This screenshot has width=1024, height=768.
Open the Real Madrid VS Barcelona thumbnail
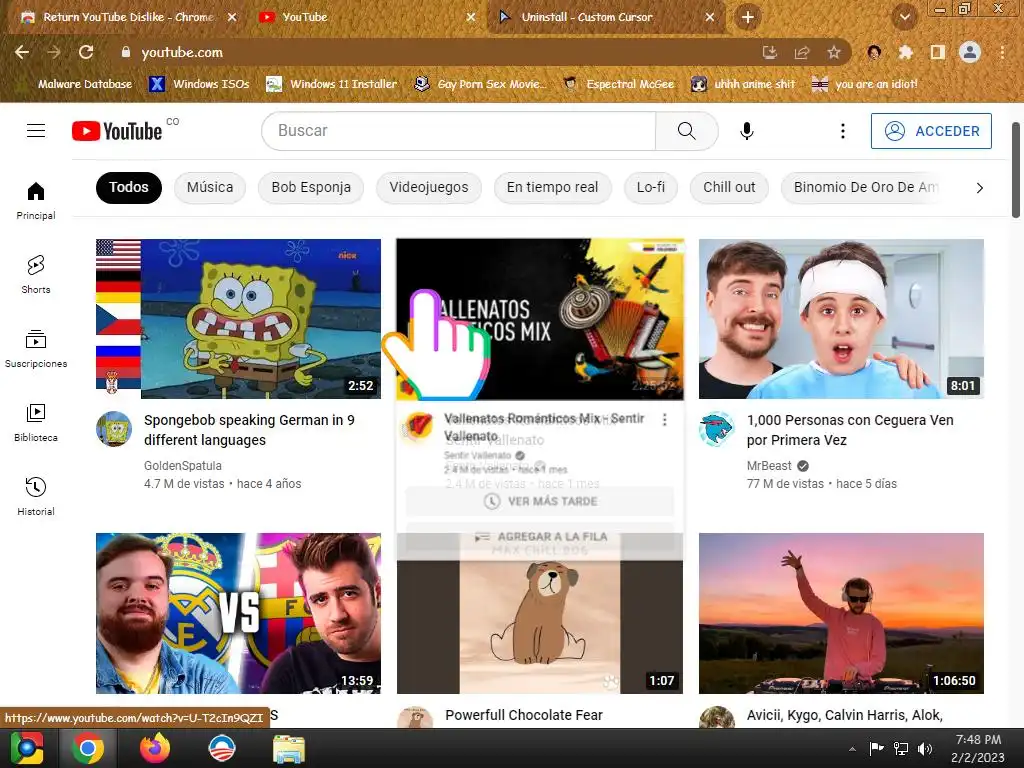point(238,613)
